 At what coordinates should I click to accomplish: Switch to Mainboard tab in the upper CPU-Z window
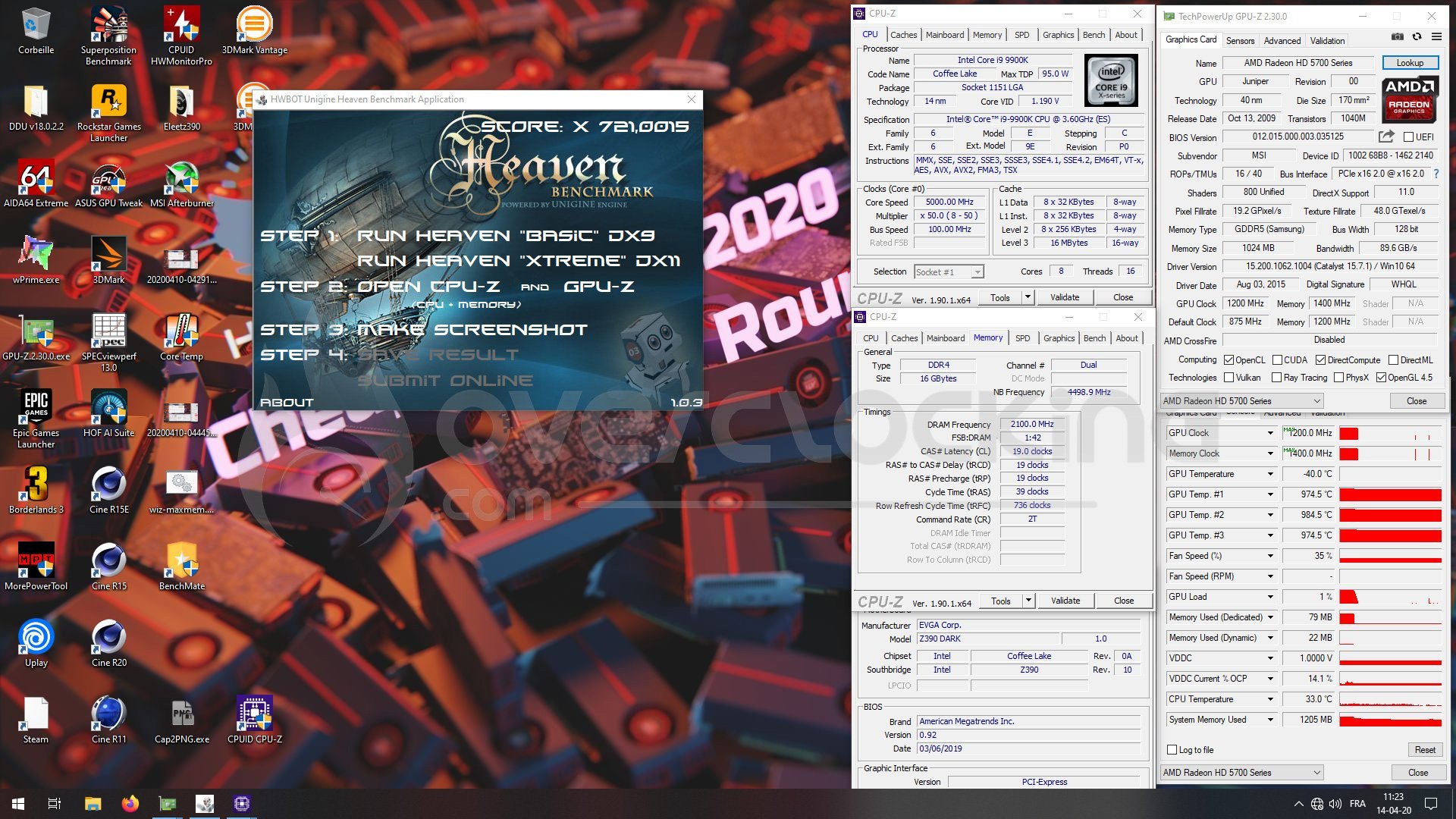point(944,35)
